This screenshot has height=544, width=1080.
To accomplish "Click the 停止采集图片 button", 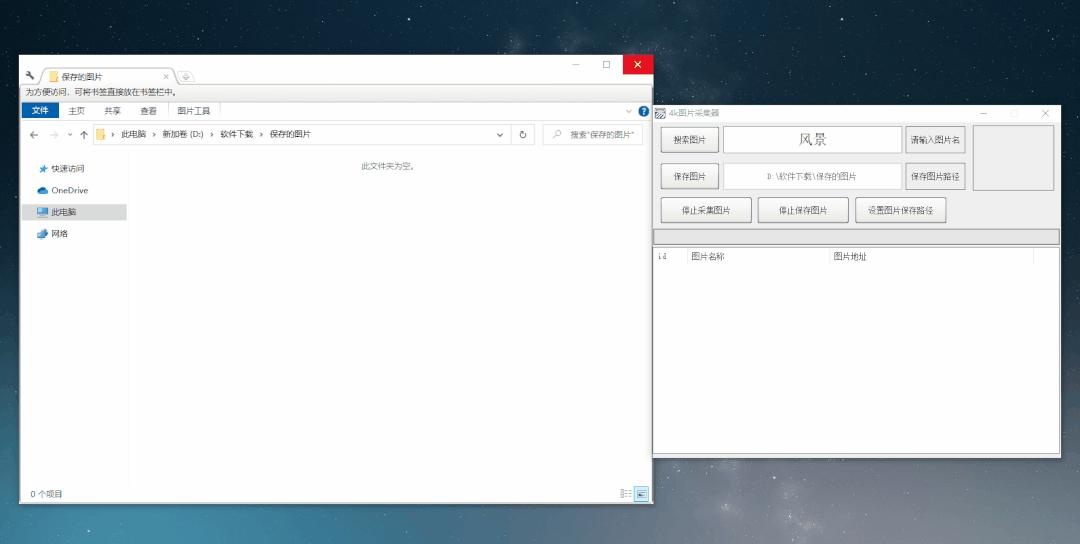I will pyautogui.click(x=706, y=210).
